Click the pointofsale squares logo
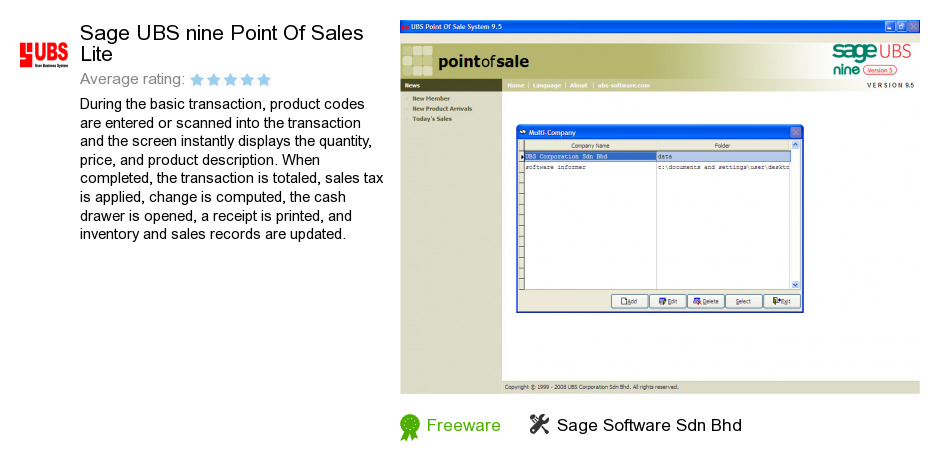Image resolution: width=940 pixels, height=471 pixels. point(418,61)
